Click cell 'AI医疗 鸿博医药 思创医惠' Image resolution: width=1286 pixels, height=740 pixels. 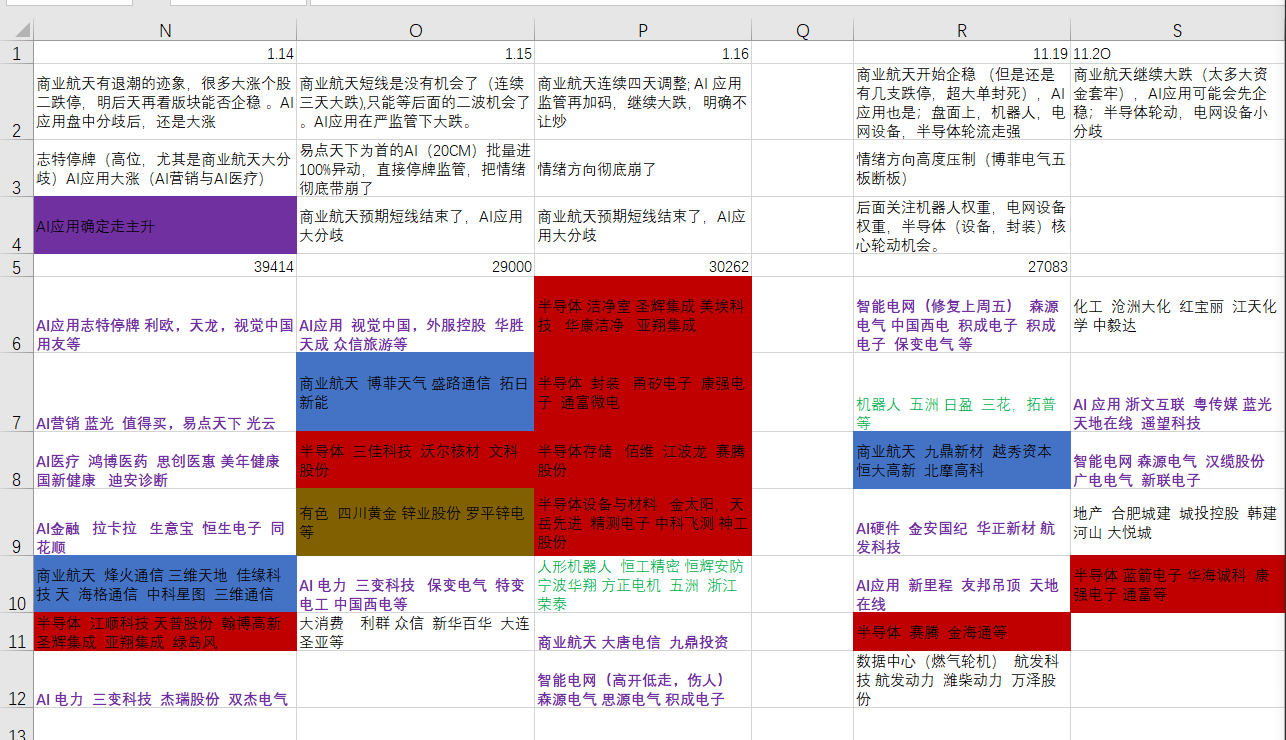click(x=165, y=470)
